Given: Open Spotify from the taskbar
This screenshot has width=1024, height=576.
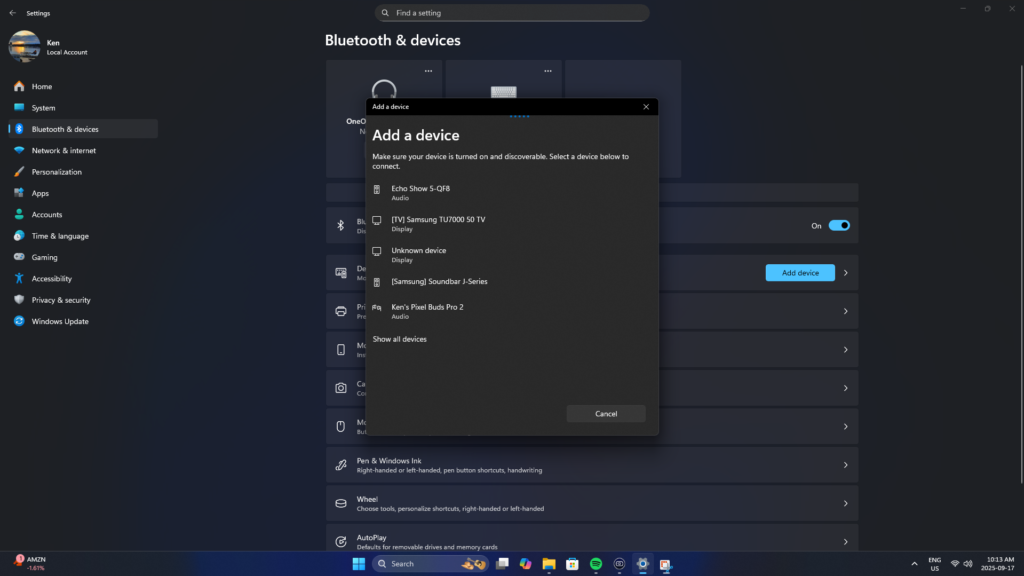Looking at the screenshot, I should (595, 564).
